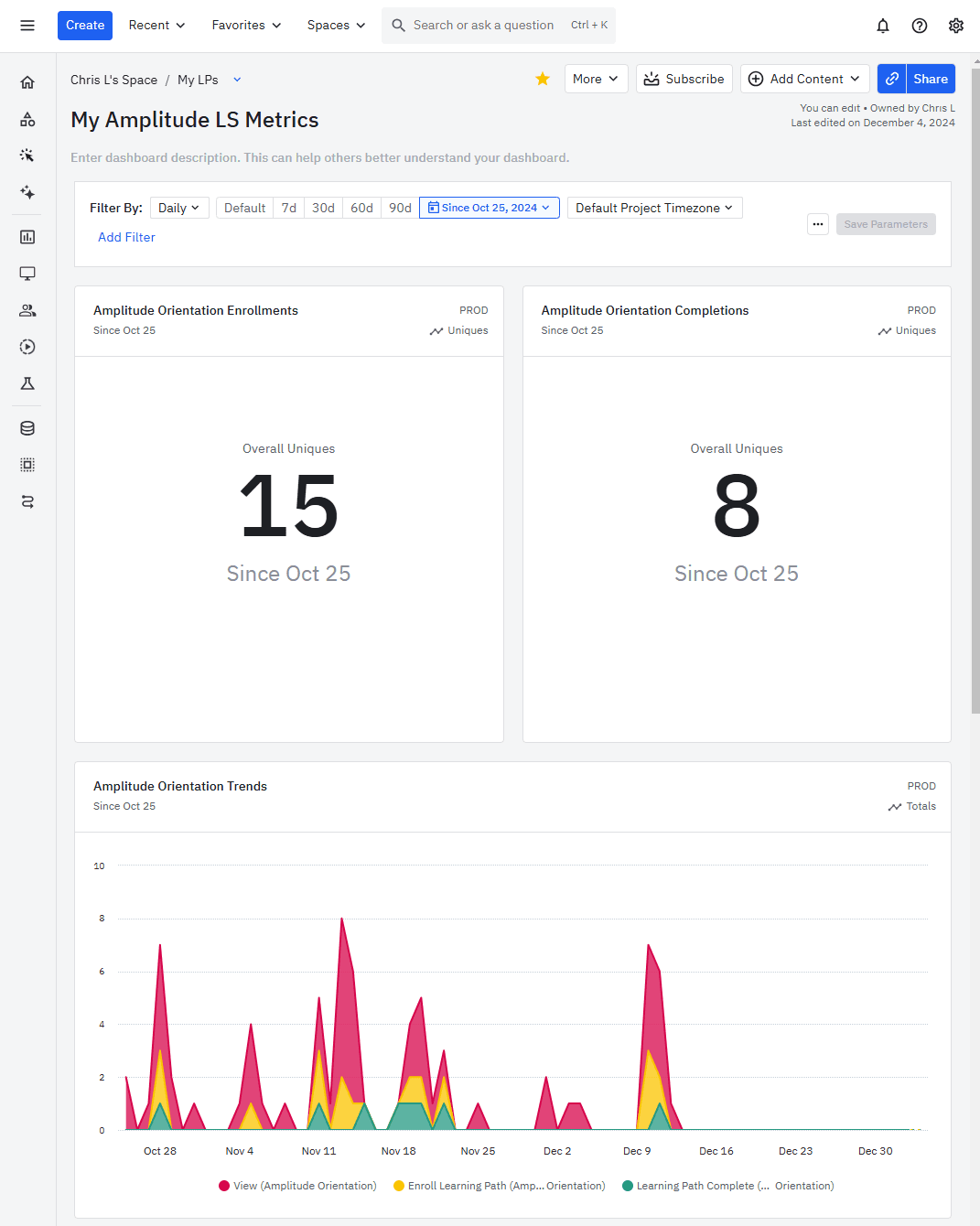This screenshot has width=980, height=1226.
Task: Select the 7d date range option
Action: click(288, 208)
